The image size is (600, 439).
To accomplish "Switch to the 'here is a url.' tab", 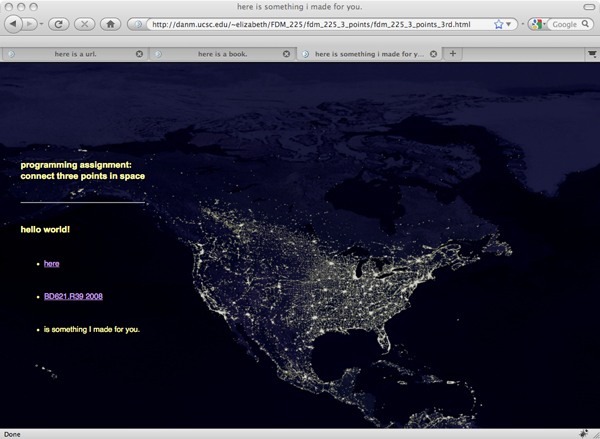I will point(75,54).
